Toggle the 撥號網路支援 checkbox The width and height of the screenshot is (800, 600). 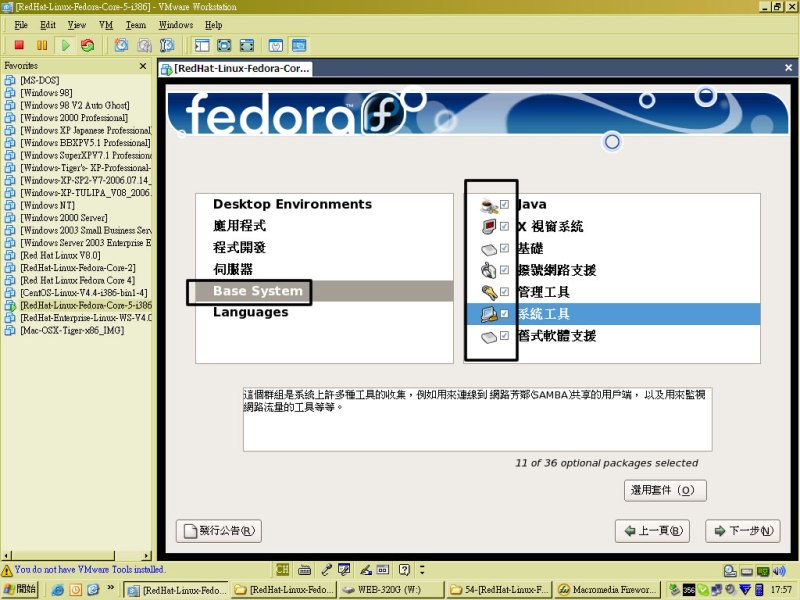505,269
